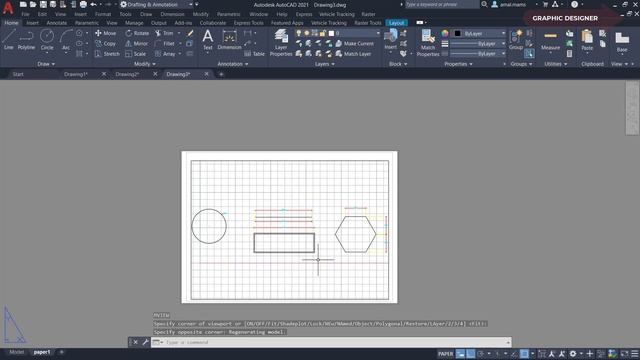640x360 pixels.
Task: Open the lineweight ByLayer dropdown
Action: (478, 43)
